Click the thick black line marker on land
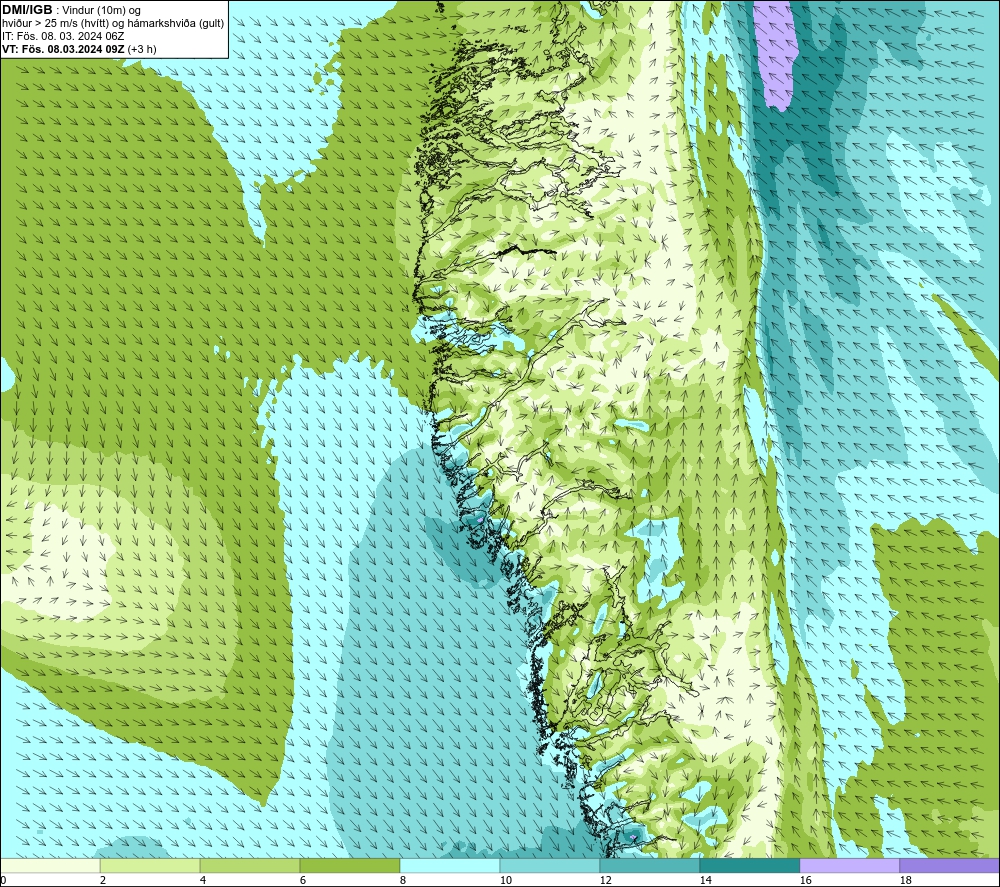1000x887 pixels. click(x=526, y=251)
